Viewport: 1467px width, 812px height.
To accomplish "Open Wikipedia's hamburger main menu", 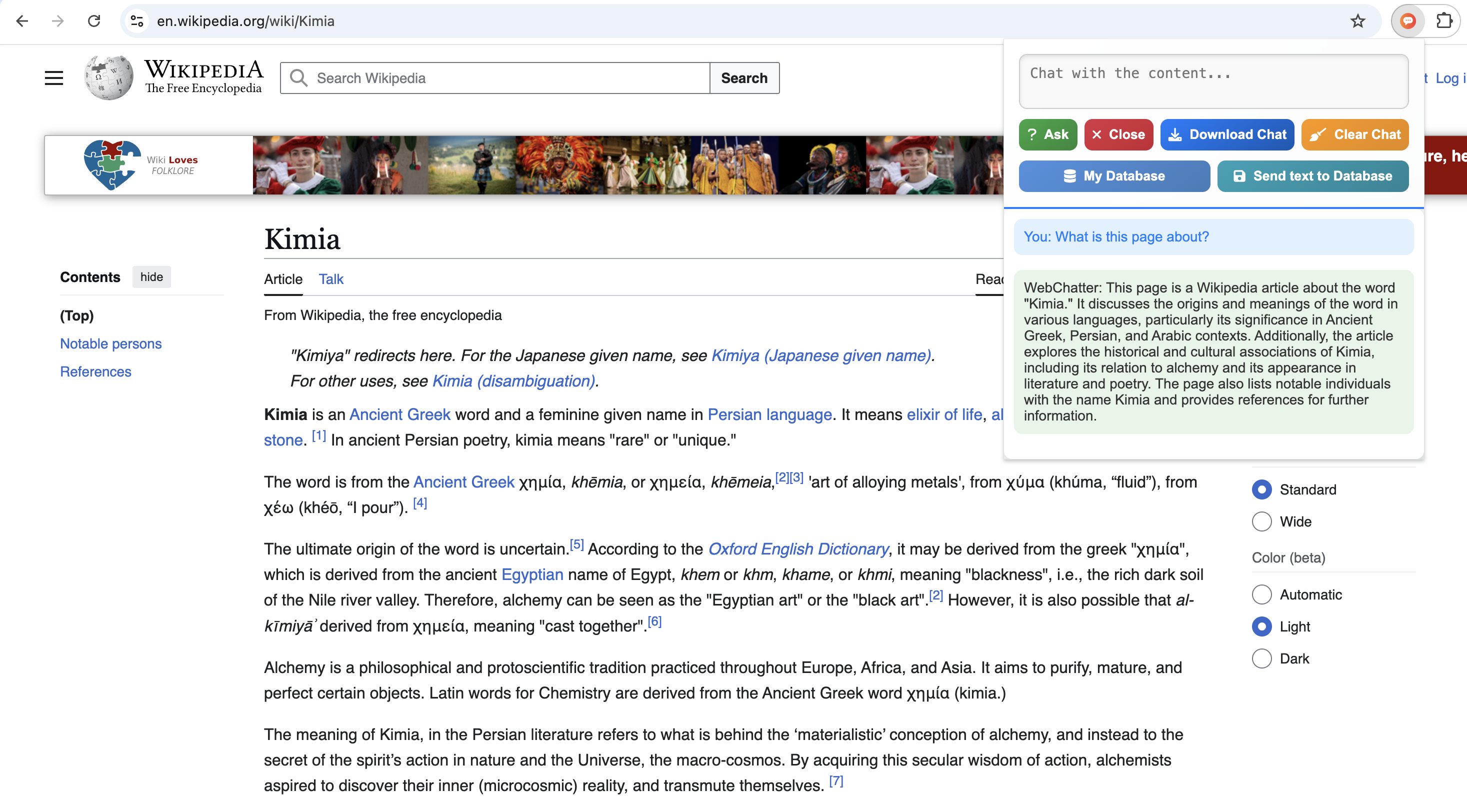I will pos(54,78).
